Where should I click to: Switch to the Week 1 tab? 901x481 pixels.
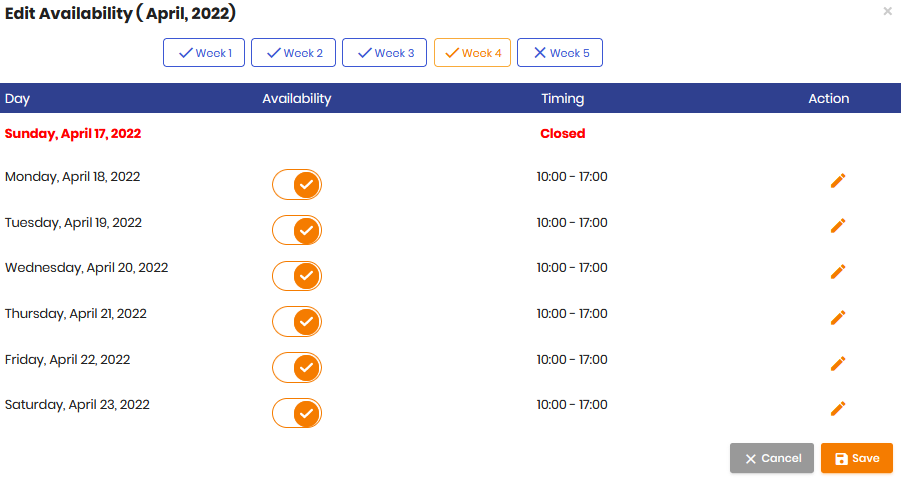pos(204,53)
